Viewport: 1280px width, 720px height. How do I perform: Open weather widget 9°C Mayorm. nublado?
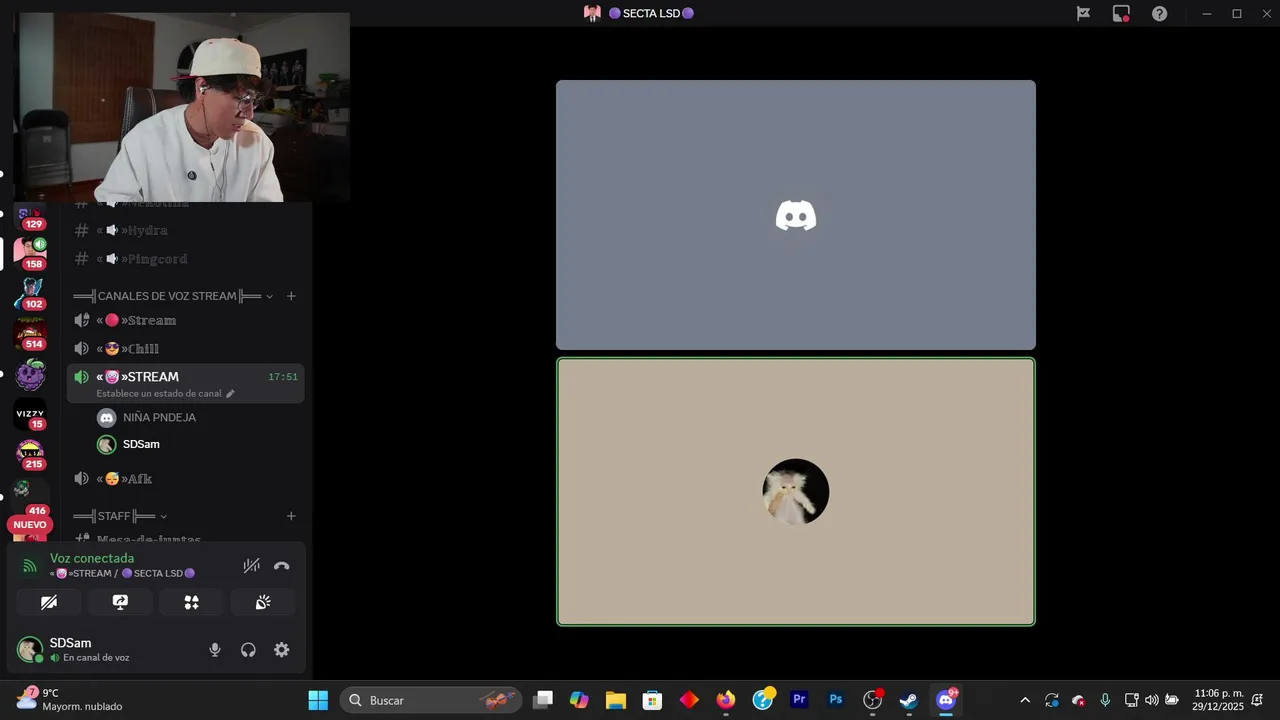tap(70, 700)
